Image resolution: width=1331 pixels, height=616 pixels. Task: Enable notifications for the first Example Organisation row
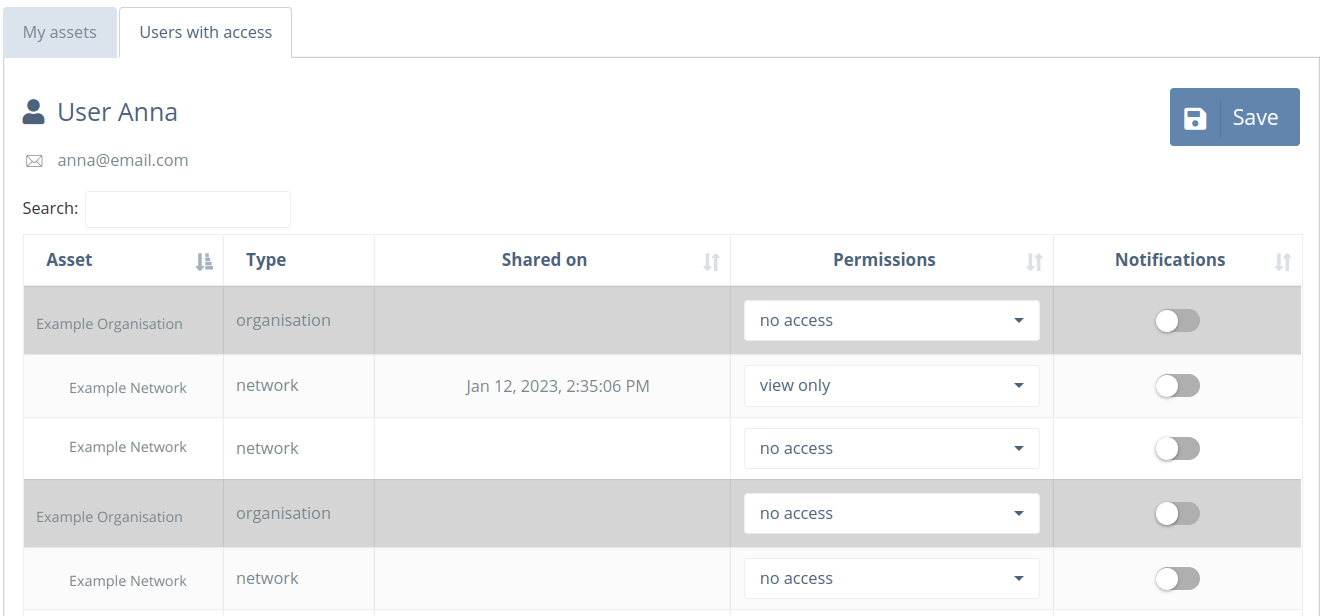point(1177,320)
